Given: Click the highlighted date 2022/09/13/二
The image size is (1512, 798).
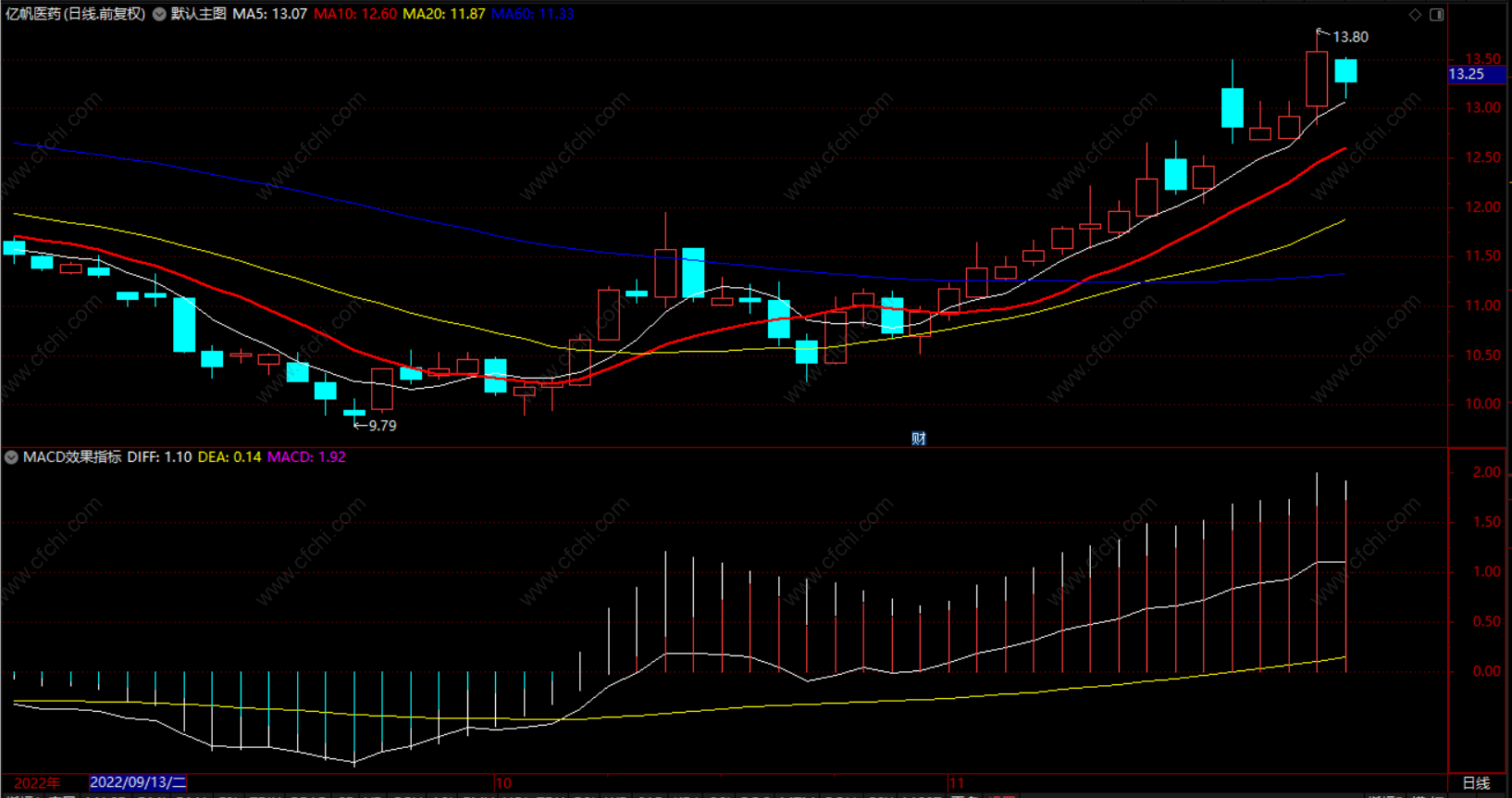Looking at the screenshot, I should (138, 783).
